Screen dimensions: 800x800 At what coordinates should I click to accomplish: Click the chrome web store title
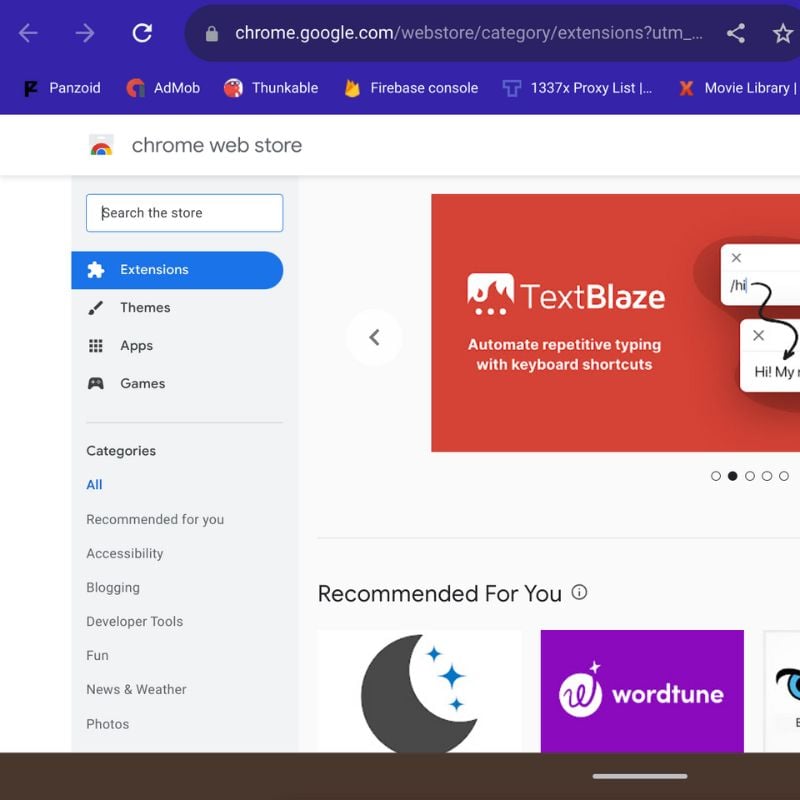click(x=217, y=145)
